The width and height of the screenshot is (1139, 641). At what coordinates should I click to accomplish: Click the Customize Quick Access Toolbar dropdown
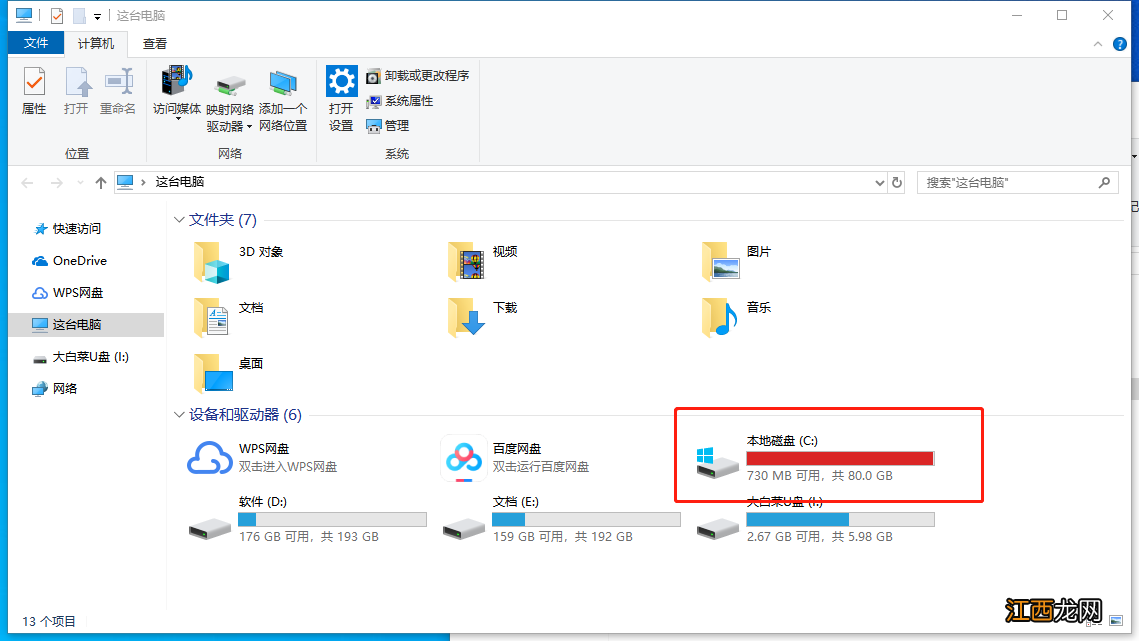[97, 16]
